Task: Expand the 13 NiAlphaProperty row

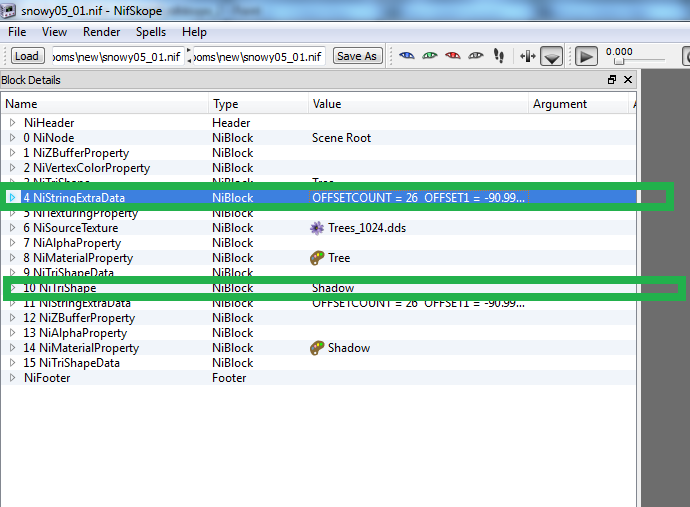Action: coord(13,333)
